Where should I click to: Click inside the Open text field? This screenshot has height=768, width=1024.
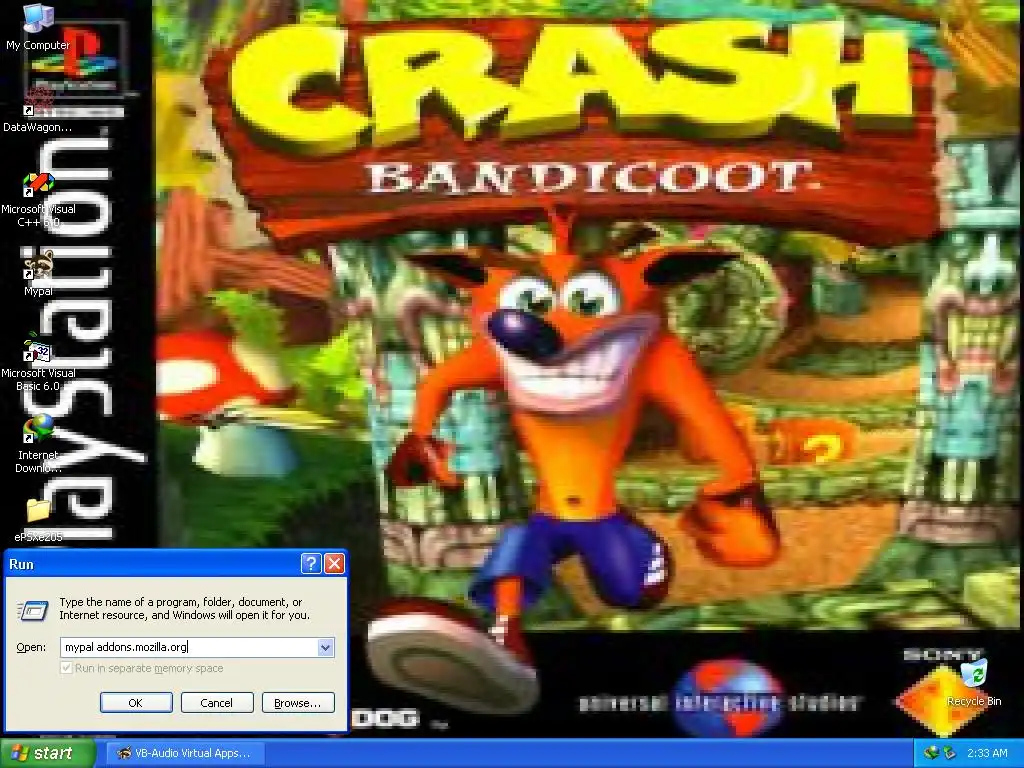[x=189, y=647]
